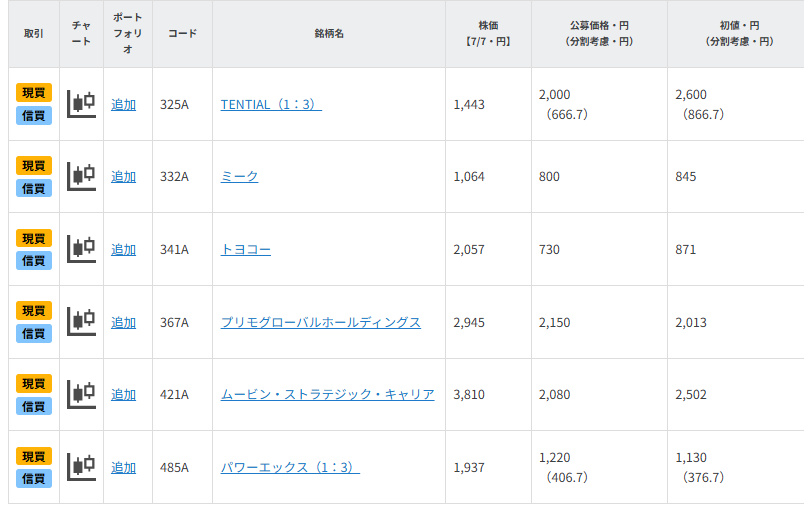Open chart icon for プリモグローバルホールディングス row
The height and width of the screenshot is (516, 804).
click(x=82, y=322)
